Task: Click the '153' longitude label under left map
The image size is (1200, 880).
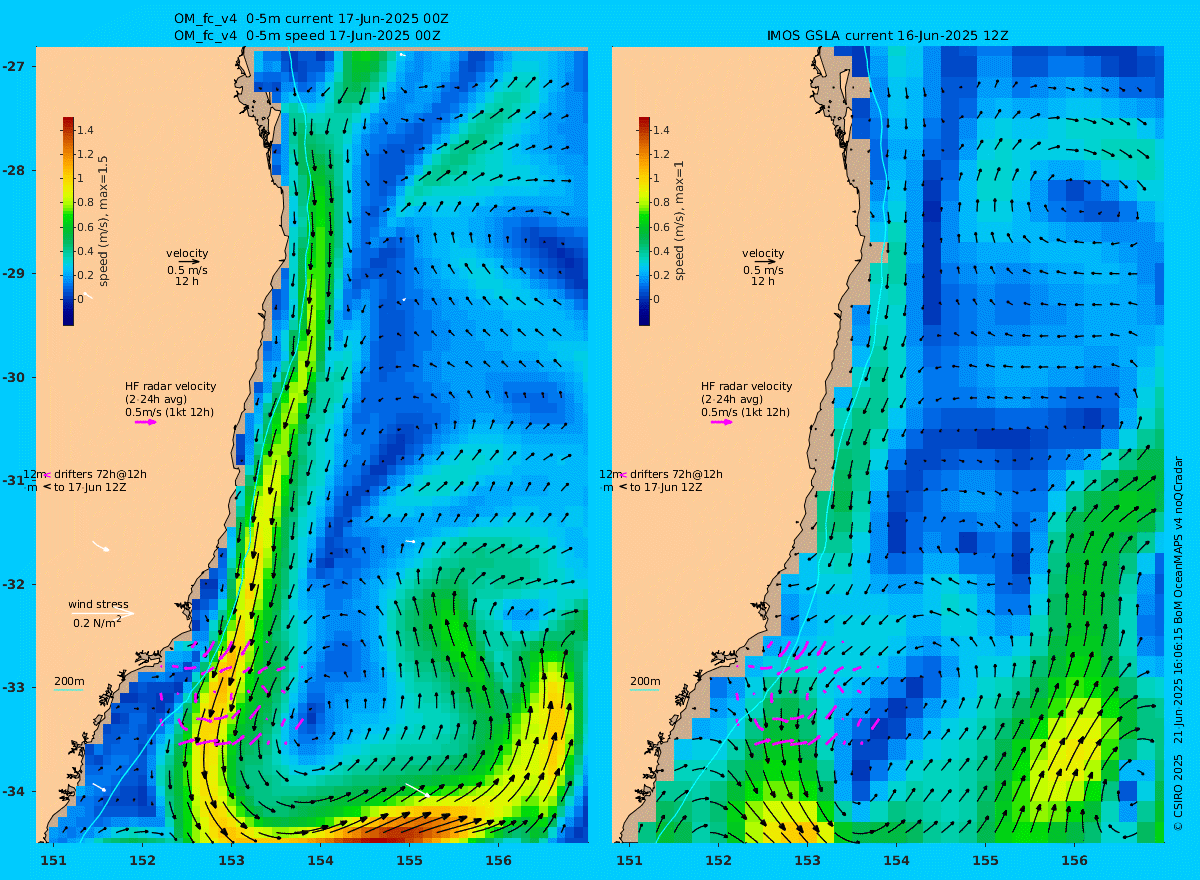Action: click(x=231, y=860)
